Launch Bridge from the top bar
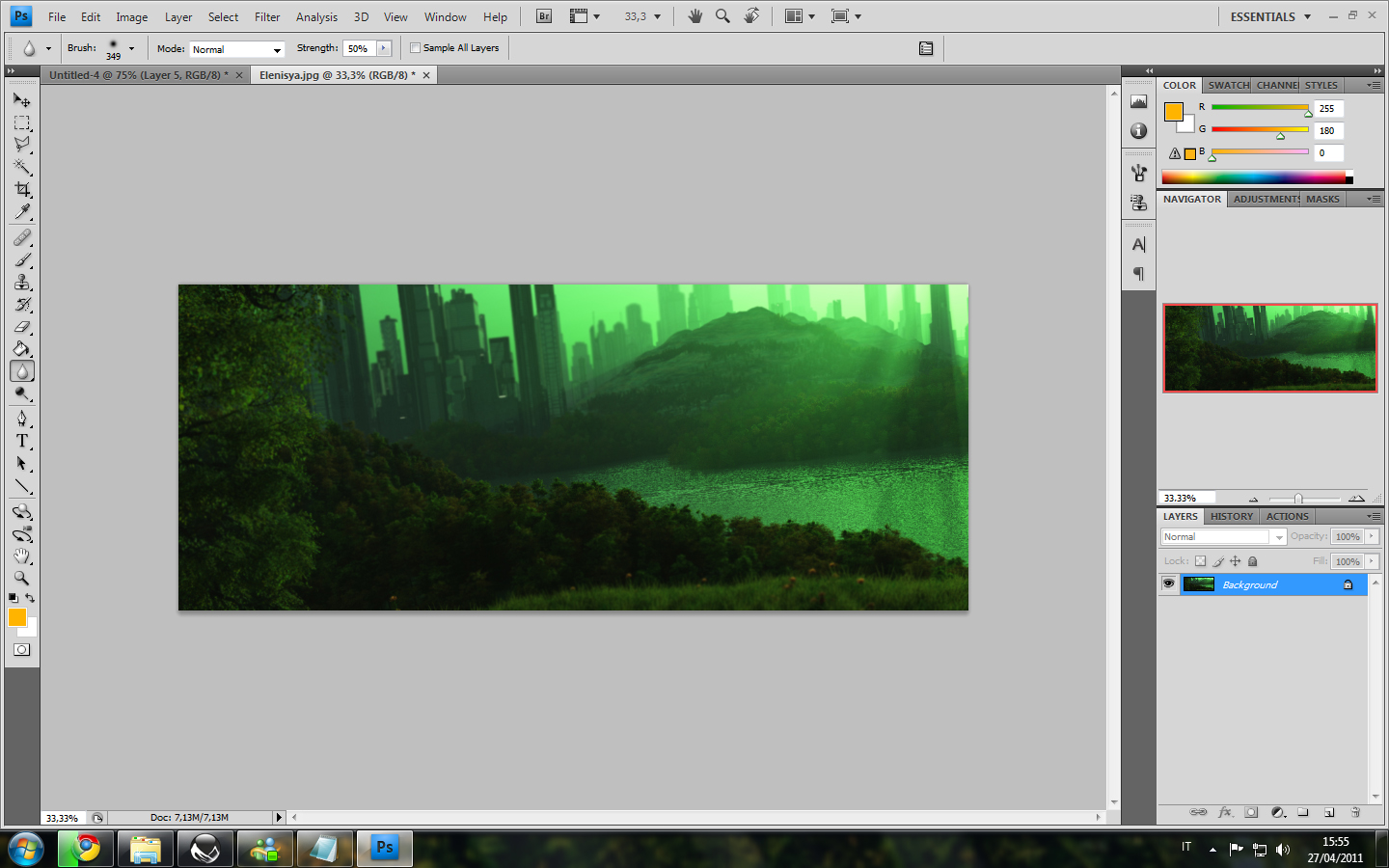 544,16
